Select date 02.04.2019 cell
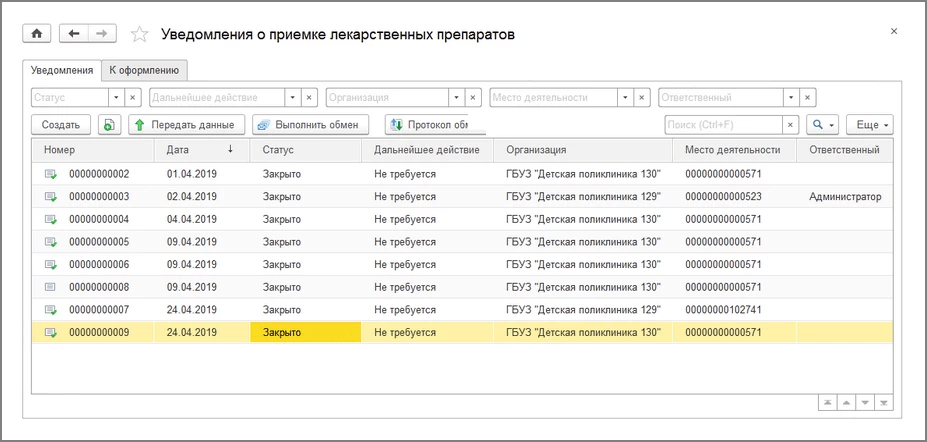This screenshot has width=927, height=442. [202, 196]
